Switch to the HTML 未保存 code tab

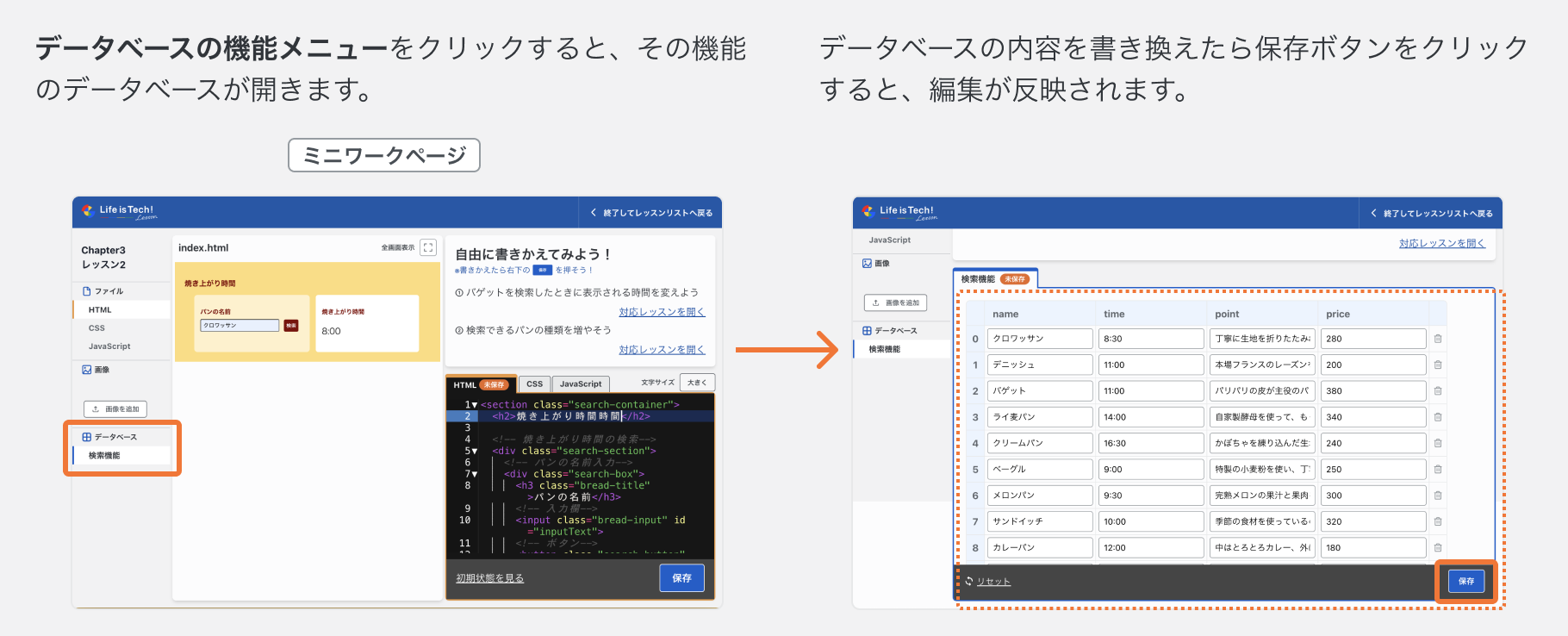point(481,384)
